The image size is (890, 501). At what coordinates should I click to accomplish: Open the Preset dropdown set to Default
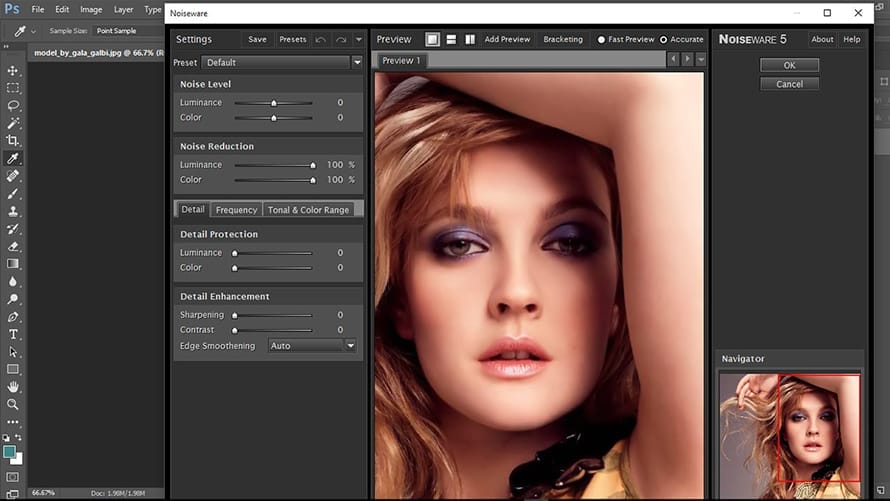pyautogui.click(x=281, y=62)
